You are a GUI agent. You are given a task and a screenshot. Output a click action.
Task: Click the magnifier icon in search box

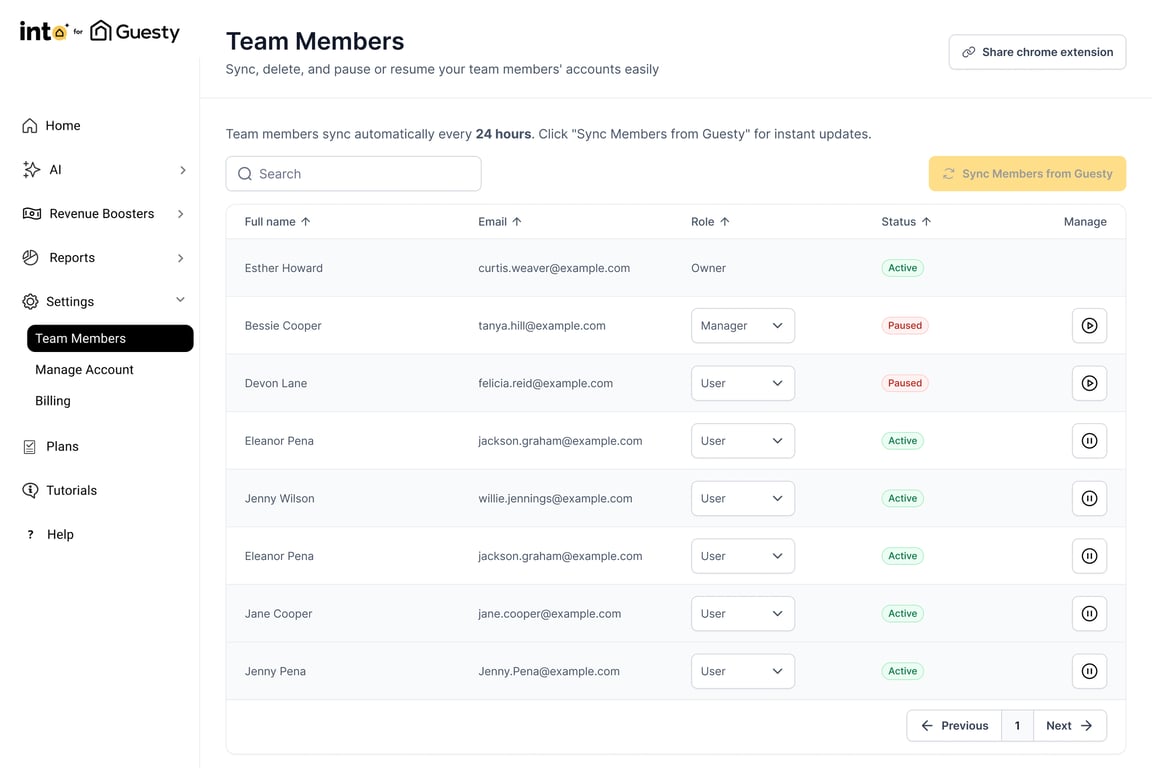pos(245,173)
